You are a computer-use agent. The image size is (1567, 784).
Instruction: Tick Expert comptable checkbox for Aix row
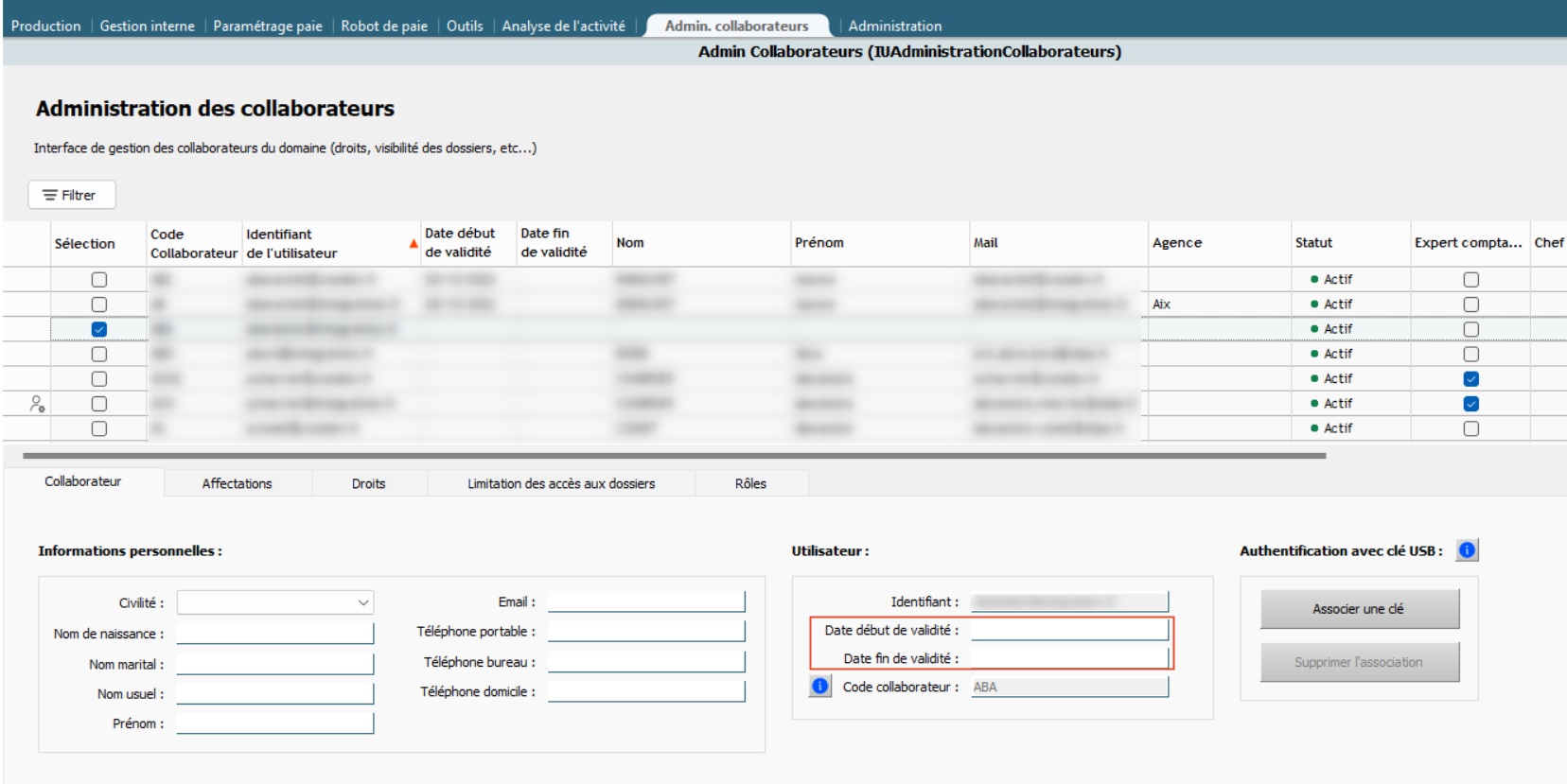[x=1470, y=305]
